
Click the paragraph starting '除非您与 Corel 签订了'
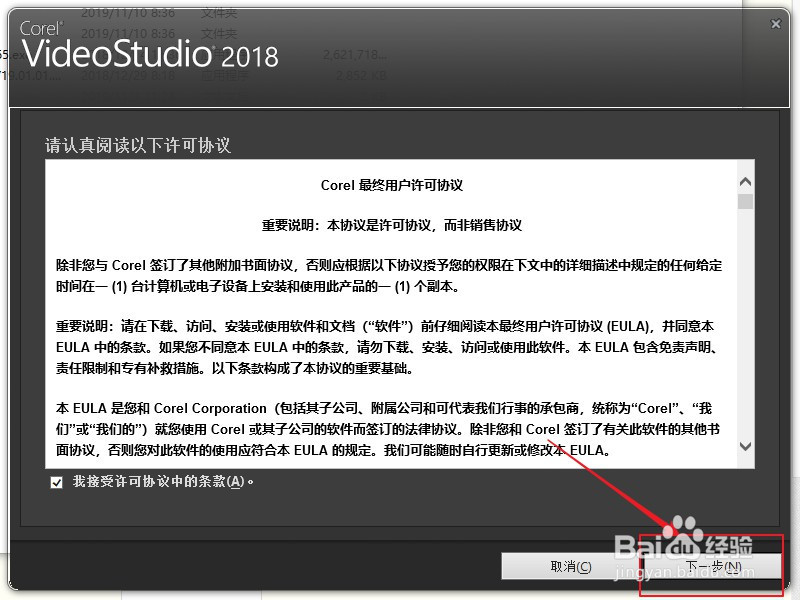tap(389, 276)
